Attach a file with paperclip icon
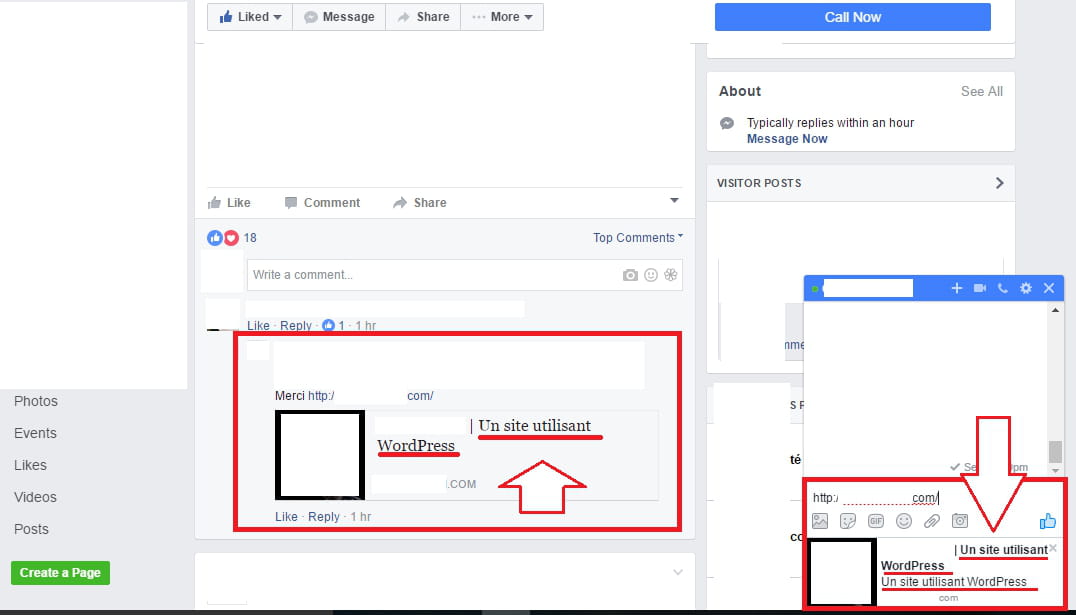The width and height of the screenshot is (1076, 615). [932, 521]
